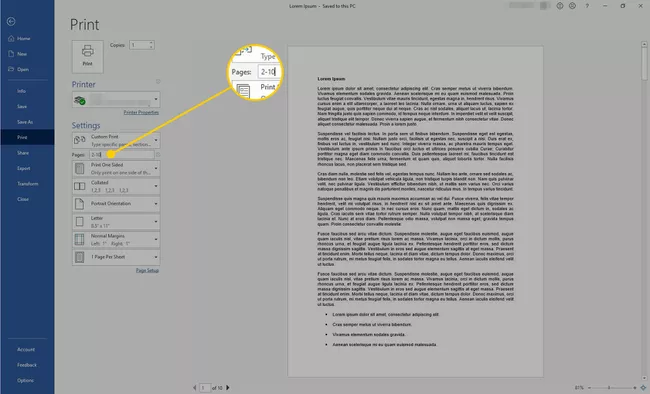Open the Page Setup link
The image size is (650, 394).
[147, 270]
